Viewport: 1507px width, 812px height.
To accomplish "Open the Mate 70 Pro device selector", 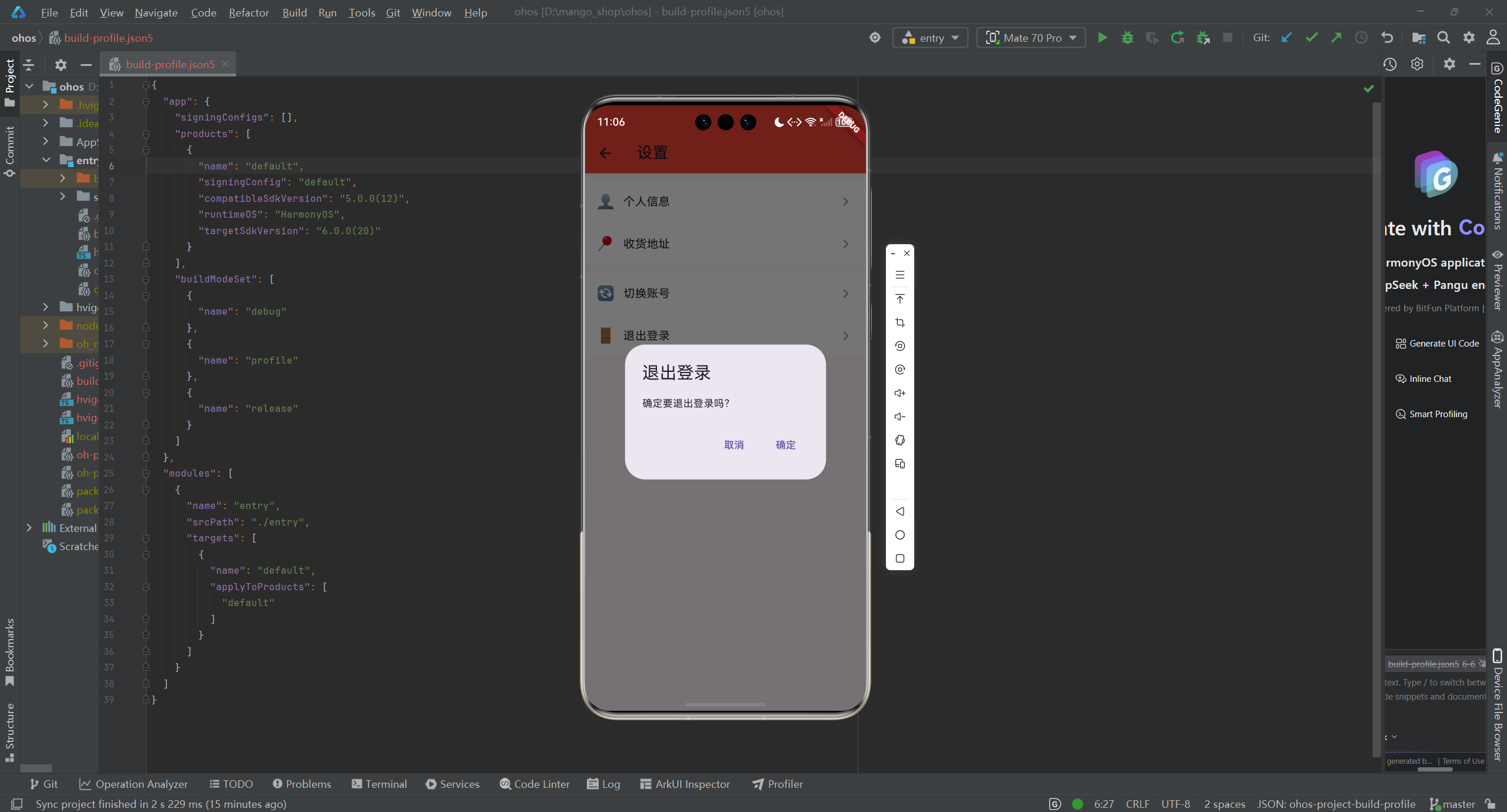I will 1031,38.
